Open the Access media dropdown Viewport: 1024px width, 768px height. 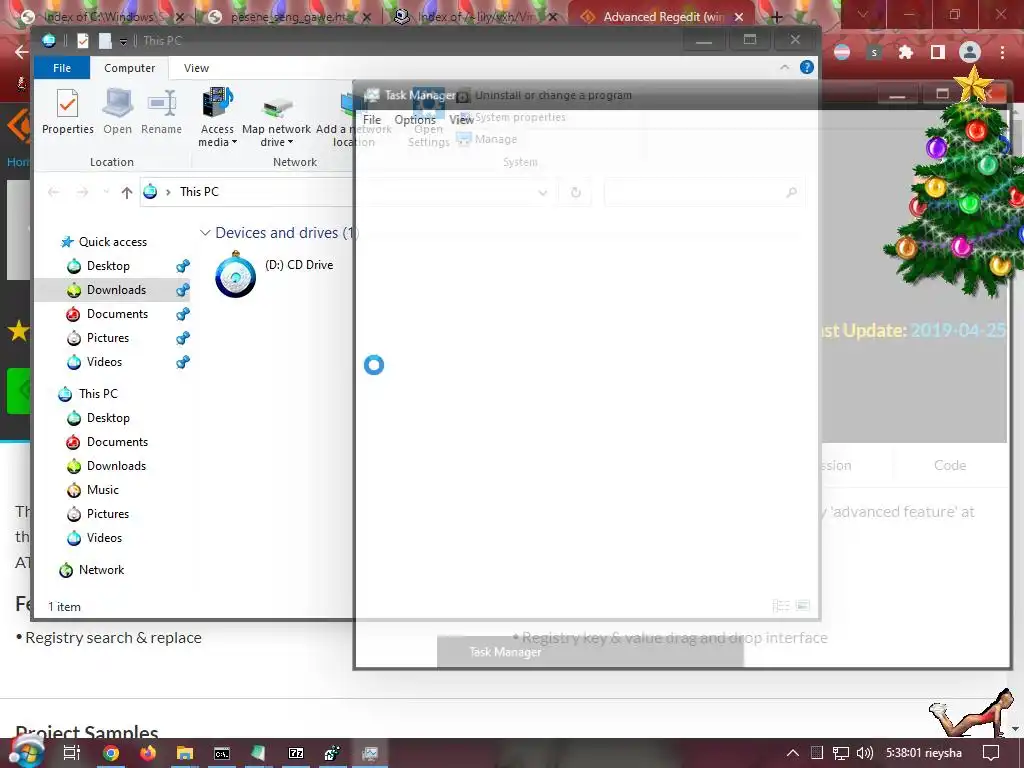click(x=217, y=117)
